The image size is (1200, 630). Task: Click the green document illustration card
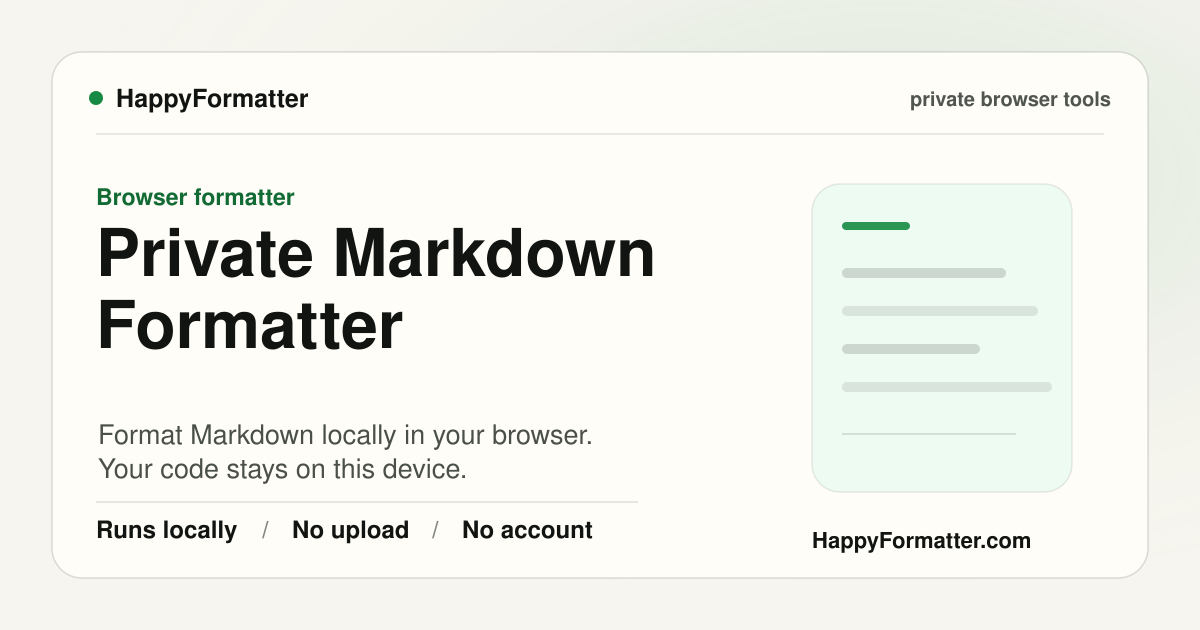[x=942, y=338]
